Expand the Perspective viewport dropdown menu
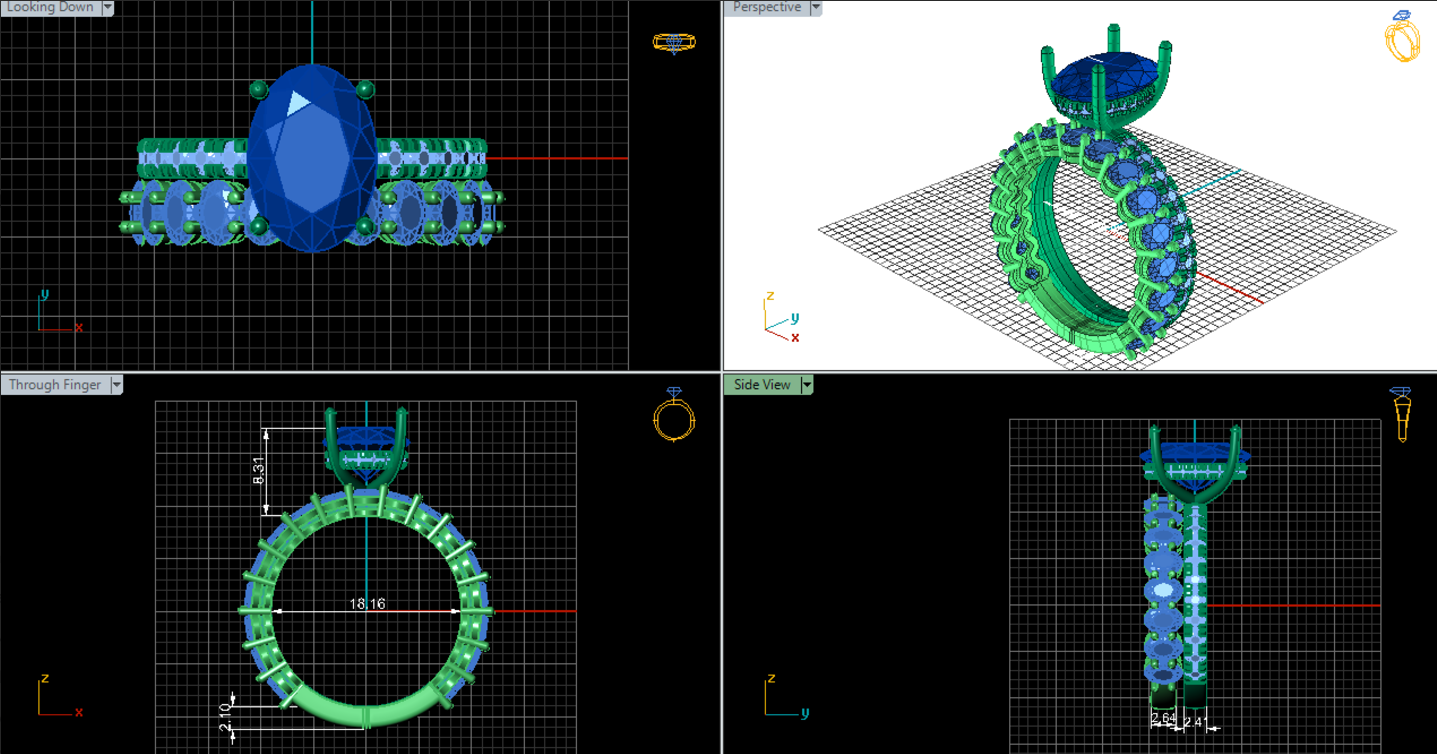The height and width of the screenshot is (754, 1437). point(815,8)
